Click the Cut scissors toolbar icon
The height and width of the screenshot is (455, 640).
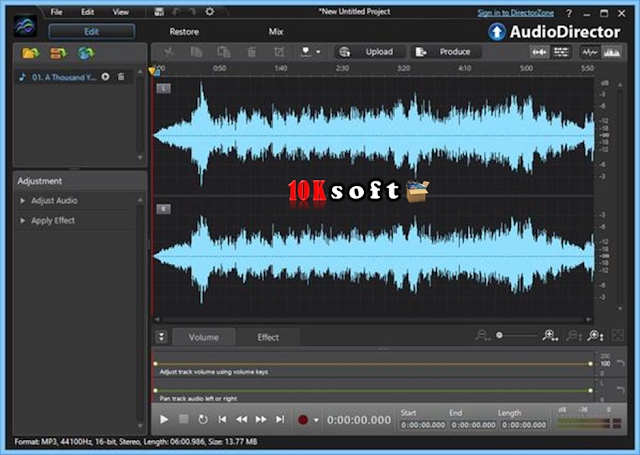tap(168, 52)
